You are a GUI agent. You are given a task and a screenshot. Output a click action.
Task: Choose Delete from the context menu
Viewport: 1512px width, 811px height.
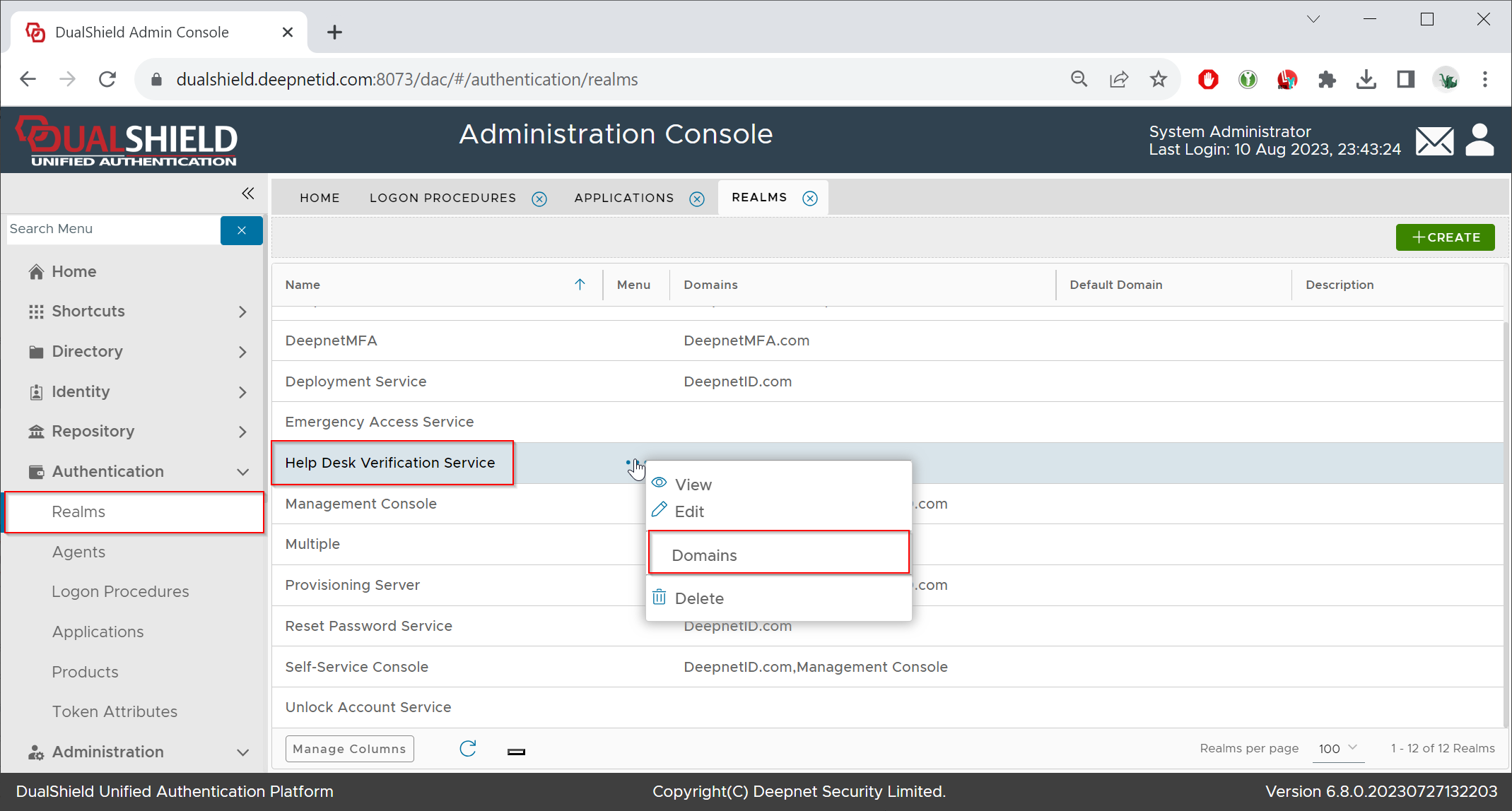pyautogui.click(x=699, y=598)
